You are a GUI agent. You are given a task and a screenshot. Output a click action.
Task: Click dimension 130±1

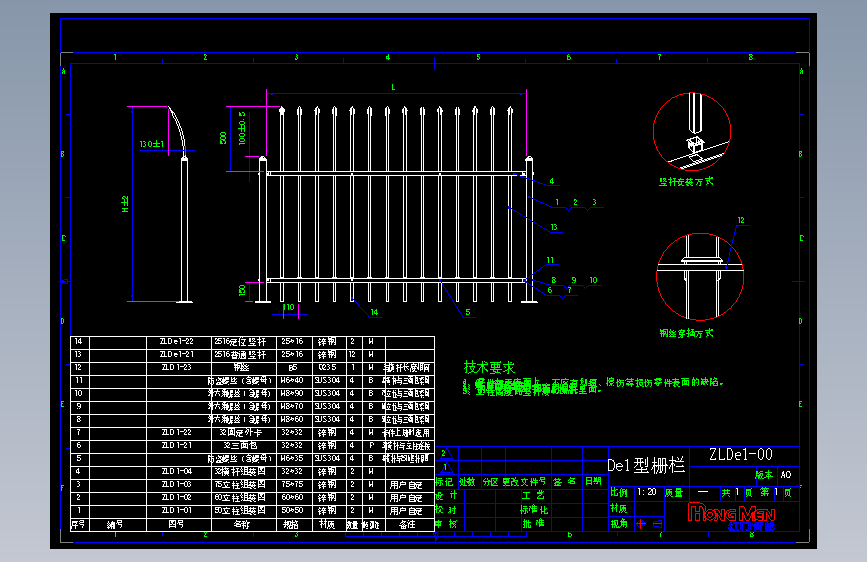(152, 144)
